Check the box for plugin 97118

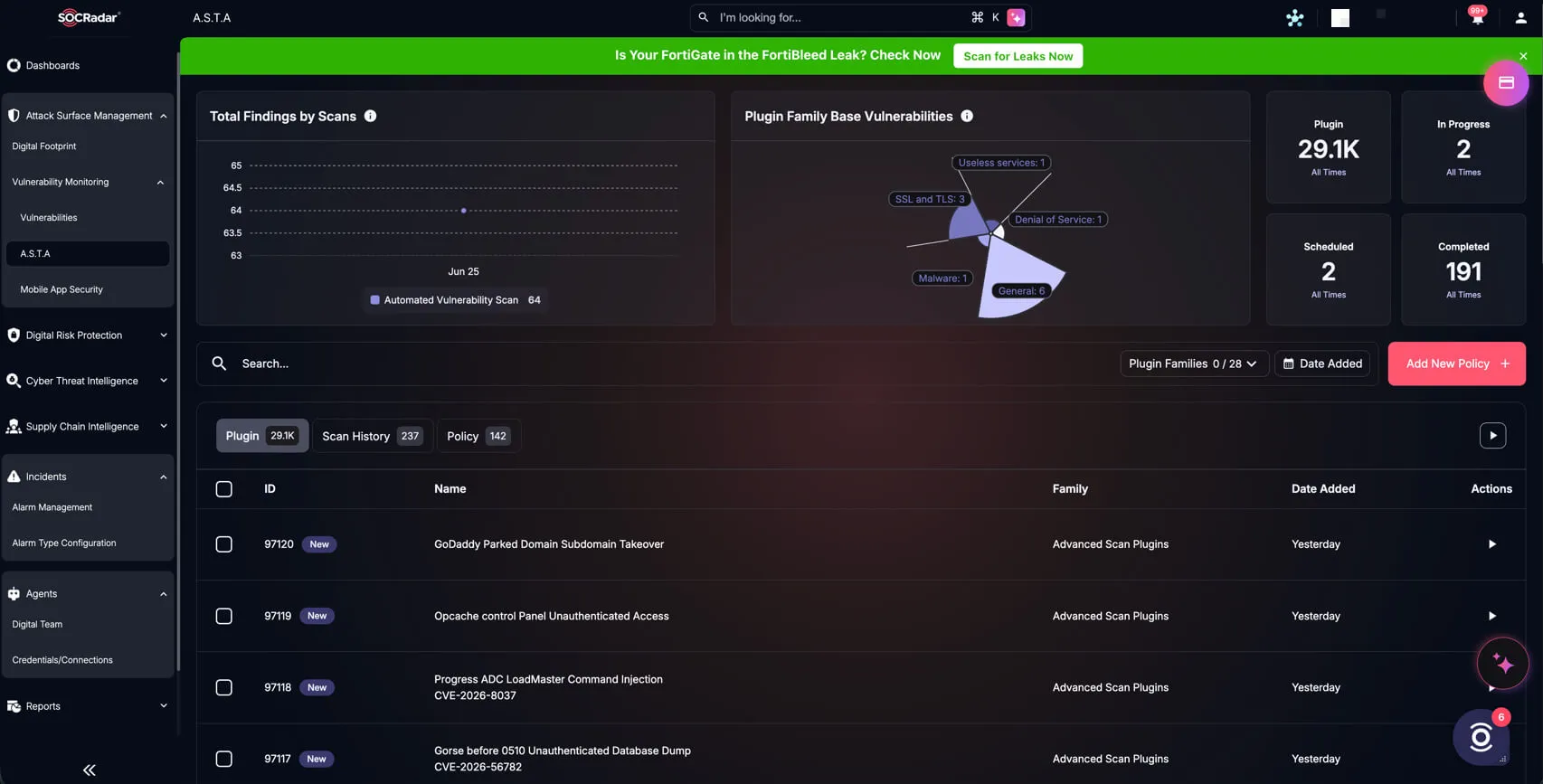(224, 687)
